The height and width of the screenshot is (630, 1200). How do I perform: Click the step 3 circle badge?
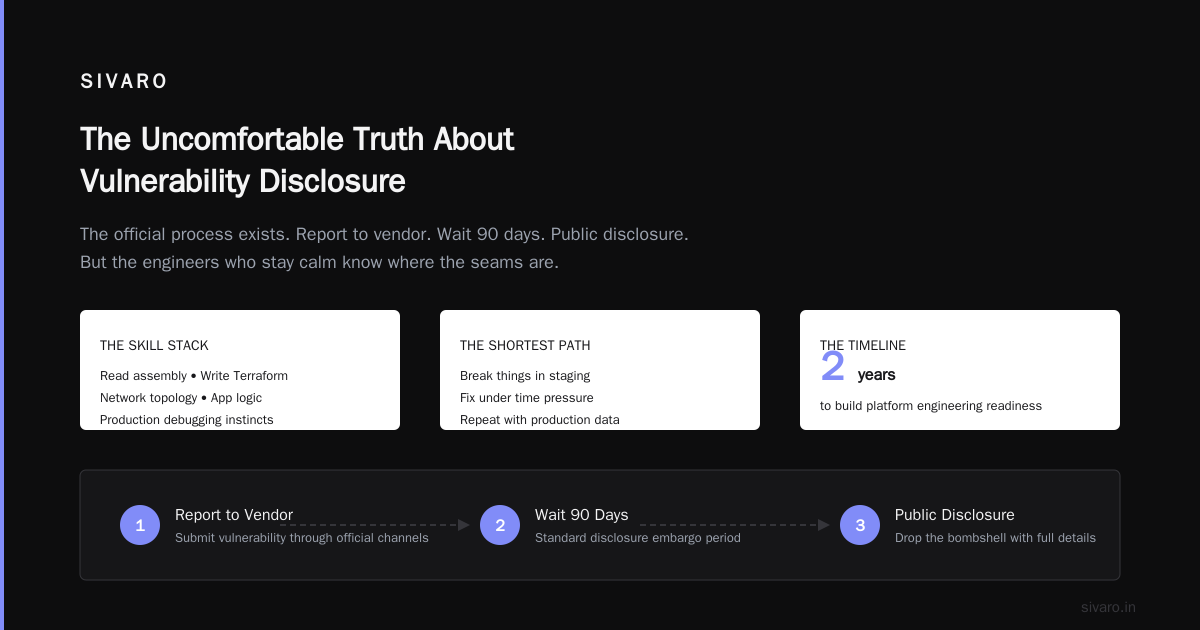860,525
